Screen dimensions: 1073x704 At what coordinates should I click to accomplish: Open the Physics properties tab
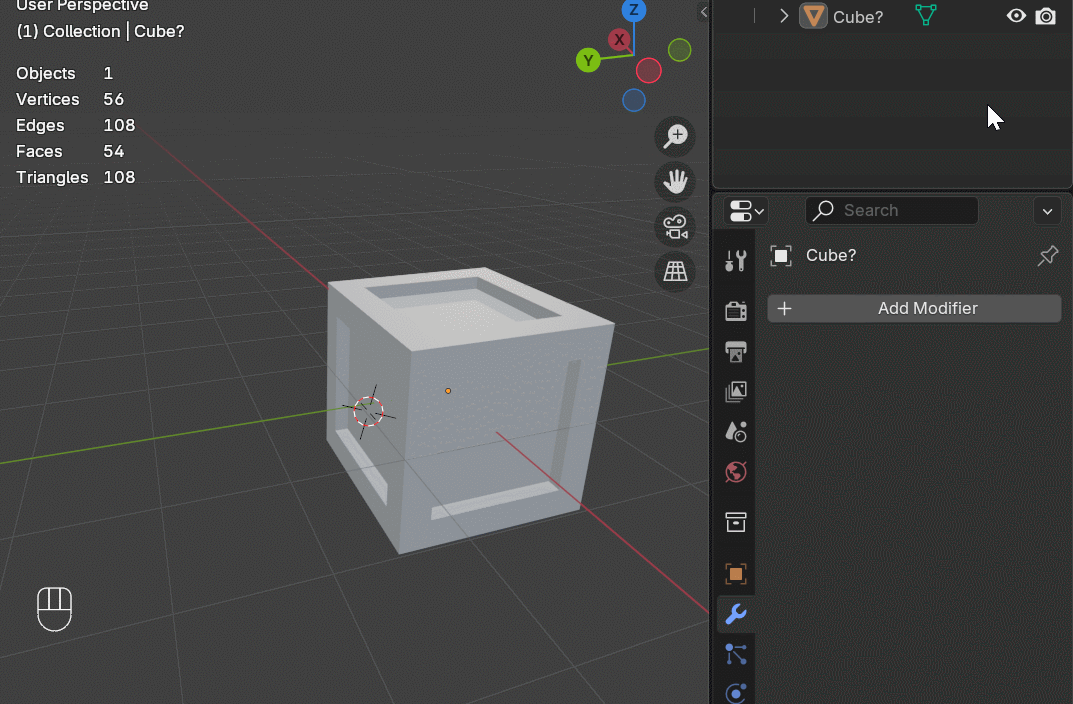coord(735,692)
